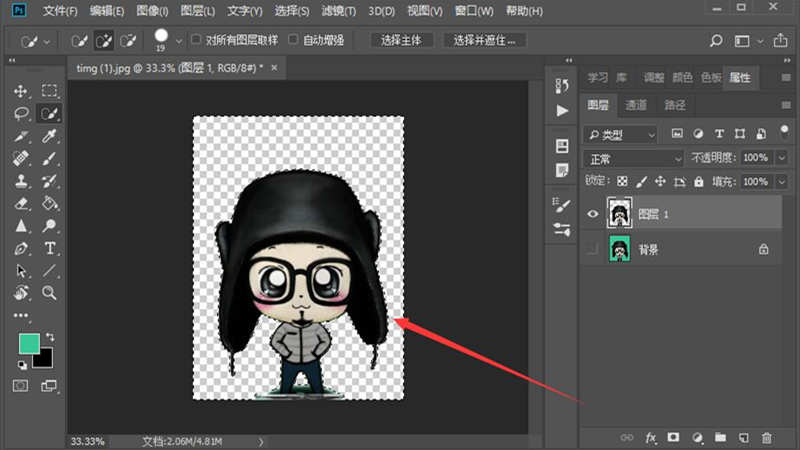Select the Path Selection tool
The image size is (800, 450).
click(21, 271)
